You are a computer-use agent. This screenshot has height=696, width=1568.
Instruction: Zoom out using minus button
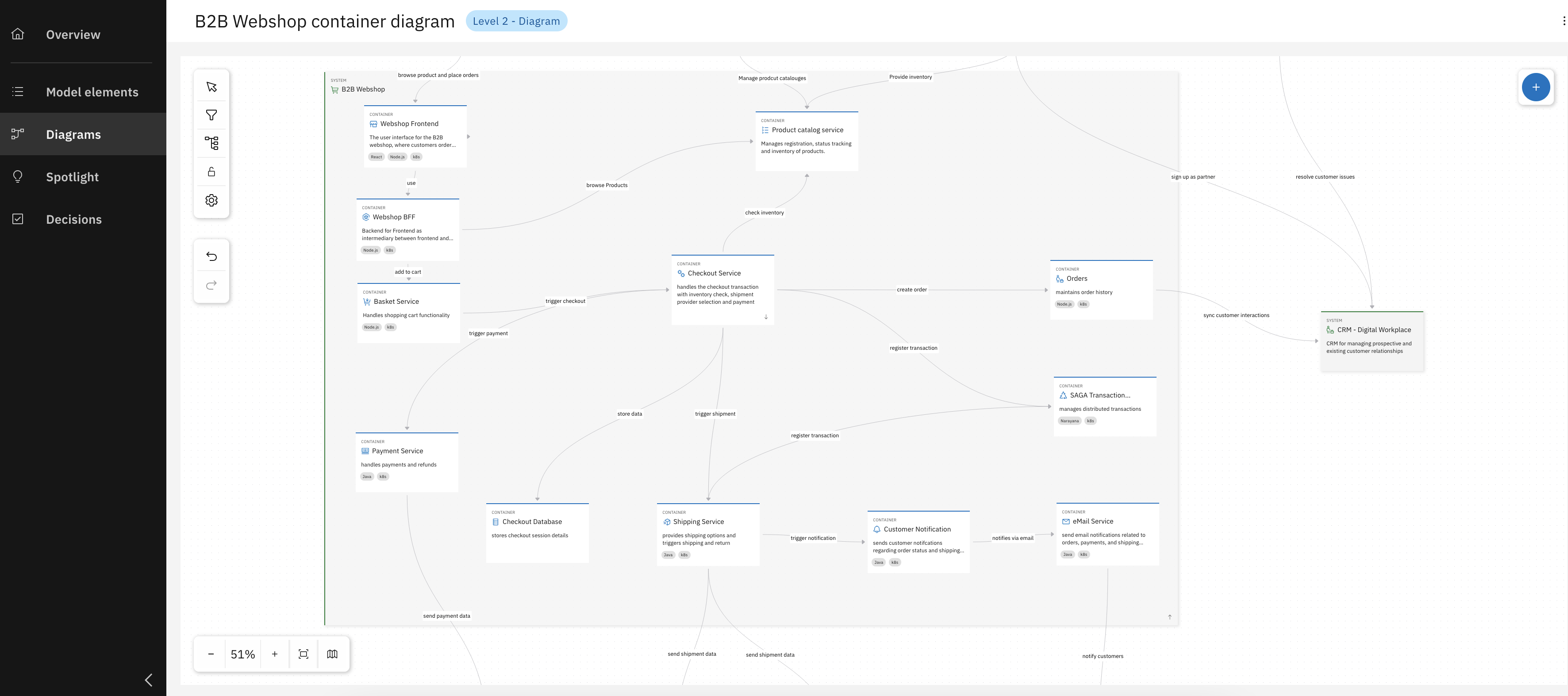click(211, 654)
